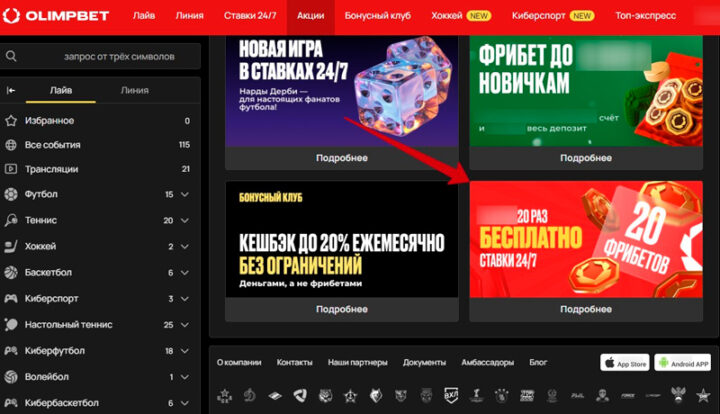Viewport: 720px width, 414px height.
Task: Click the globe icon for Все события
Action: pos(11,145)
